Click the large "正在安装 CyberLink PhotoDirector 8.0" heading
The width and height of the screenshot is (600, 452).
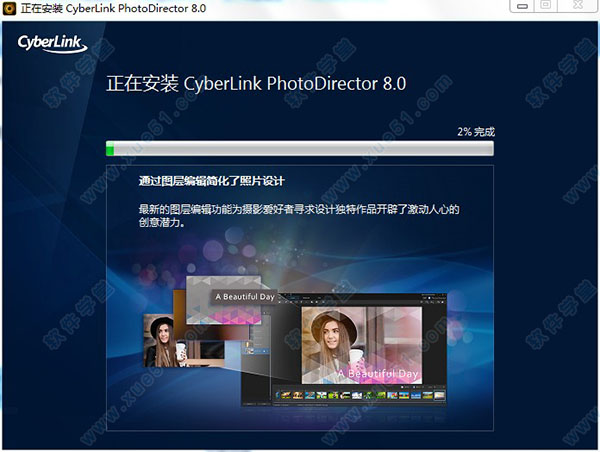[256, 82]
